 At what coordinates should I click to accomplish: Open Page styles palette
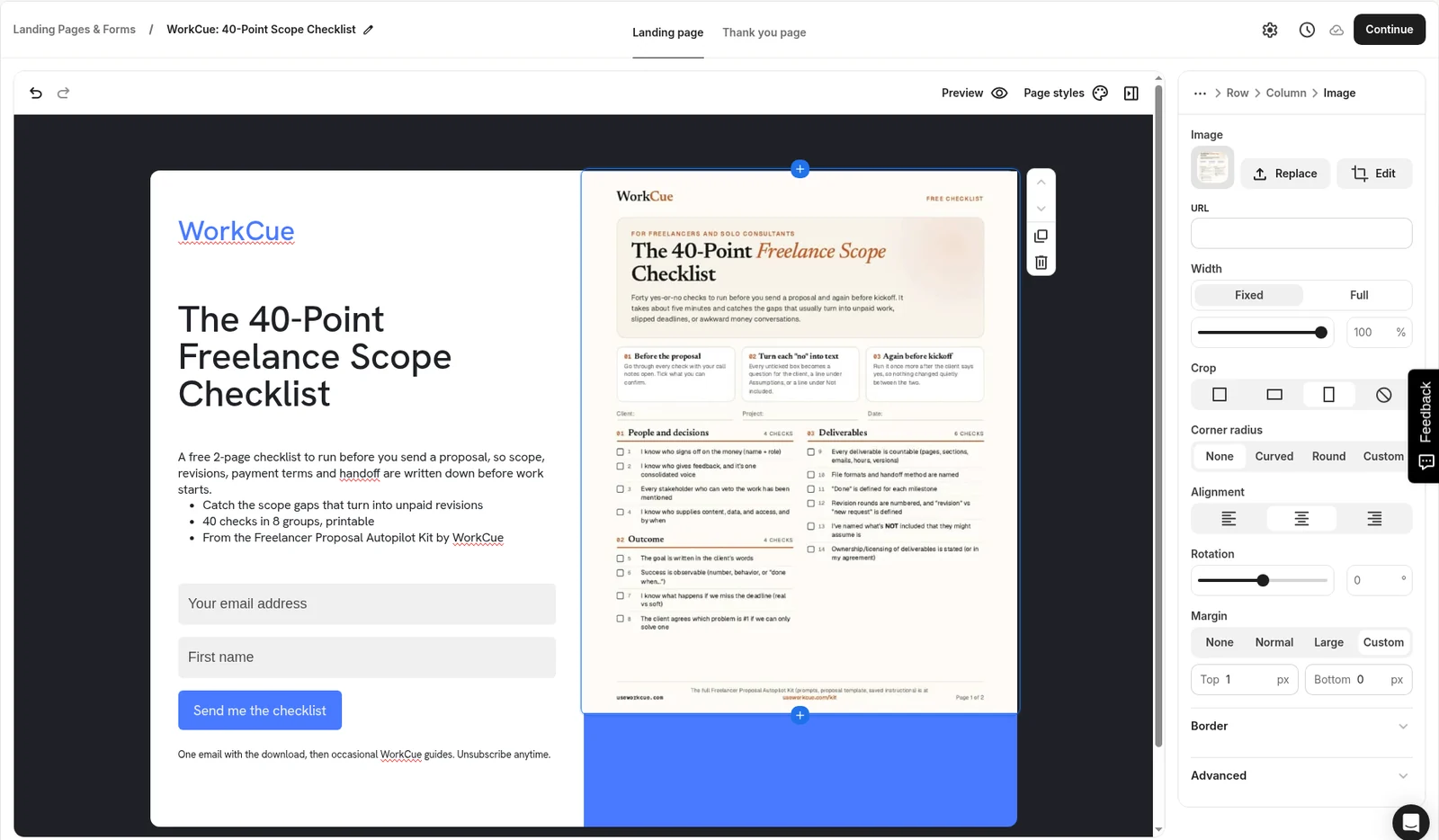1066,93
